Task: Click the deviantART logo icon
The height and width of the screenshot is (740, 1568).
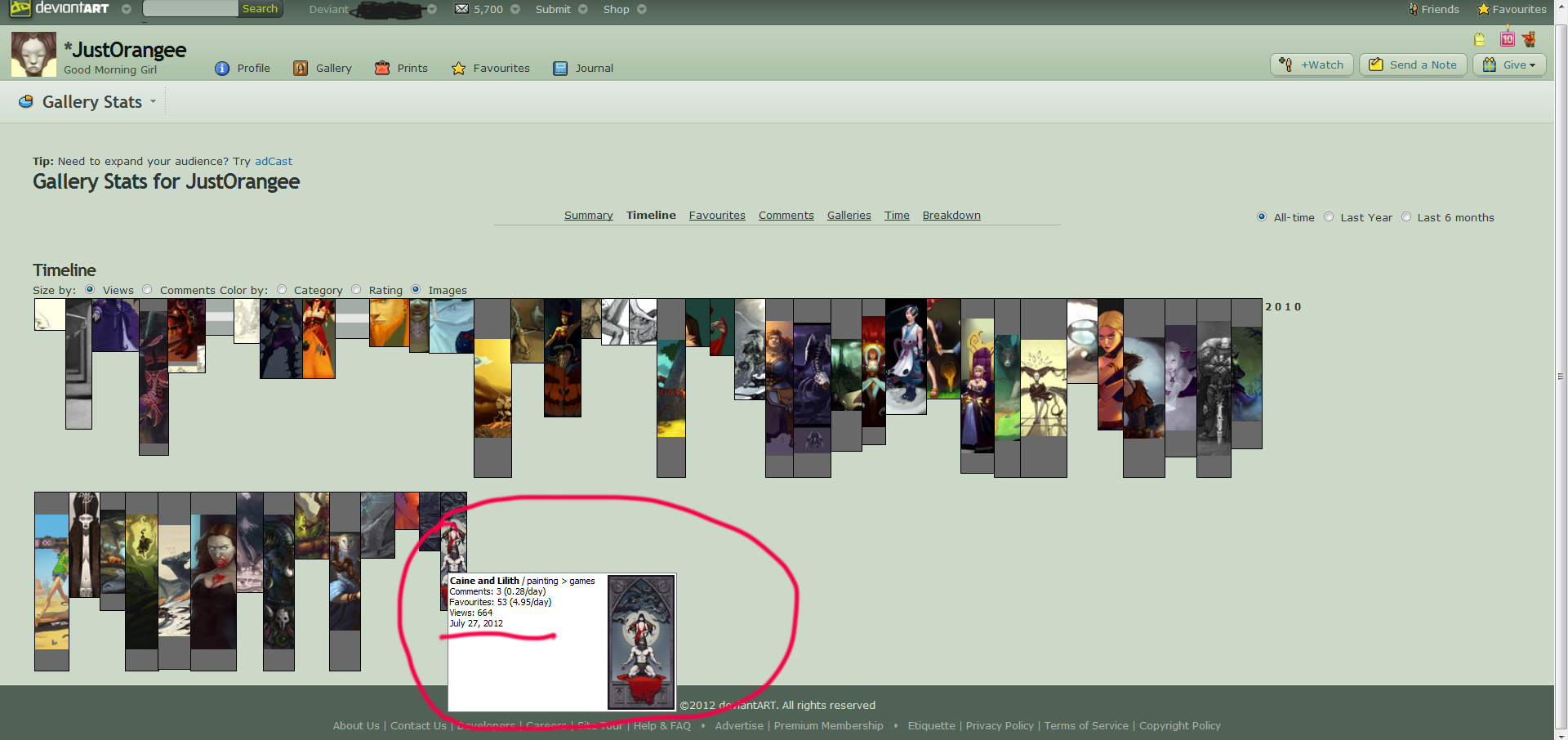Action: (20, 9)
